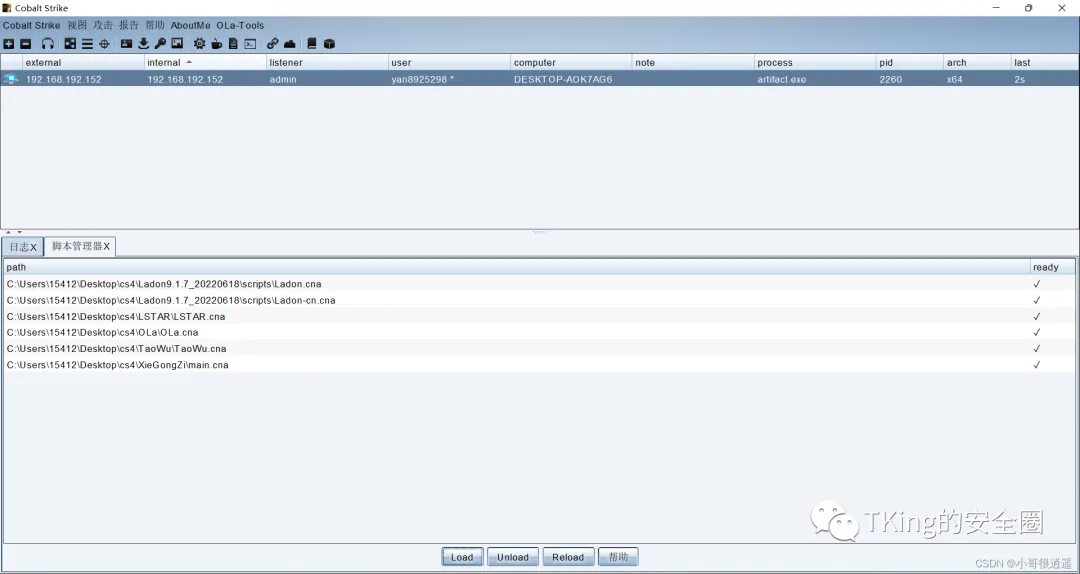The image size is (1080, 574).
Task: Click the chain link host file icon
Action: point(273,44)
